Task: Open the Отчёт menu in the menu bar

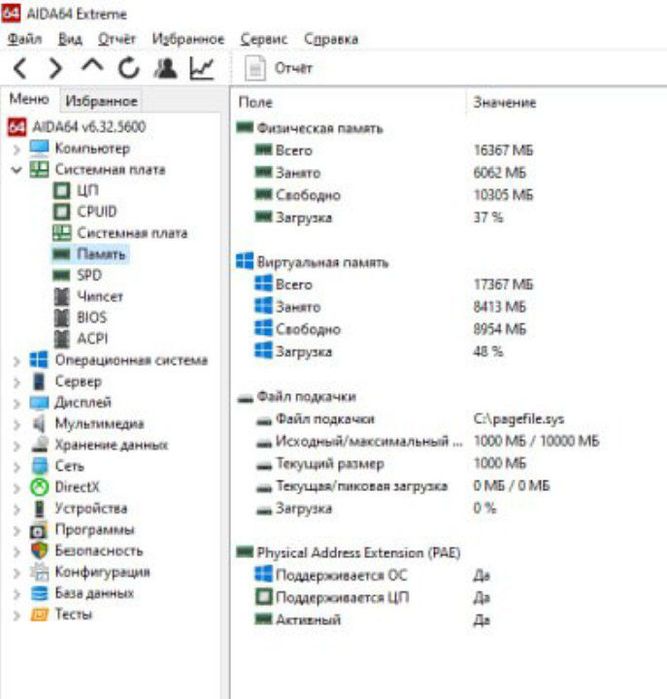Action: click(116, 39)
